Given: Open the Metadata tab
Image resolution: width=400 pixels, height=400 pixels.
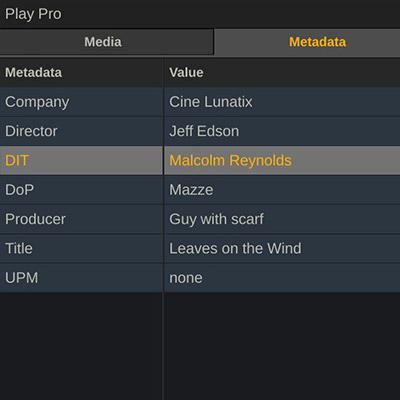Looking at the screenshot, I should [x=307, y=42].
